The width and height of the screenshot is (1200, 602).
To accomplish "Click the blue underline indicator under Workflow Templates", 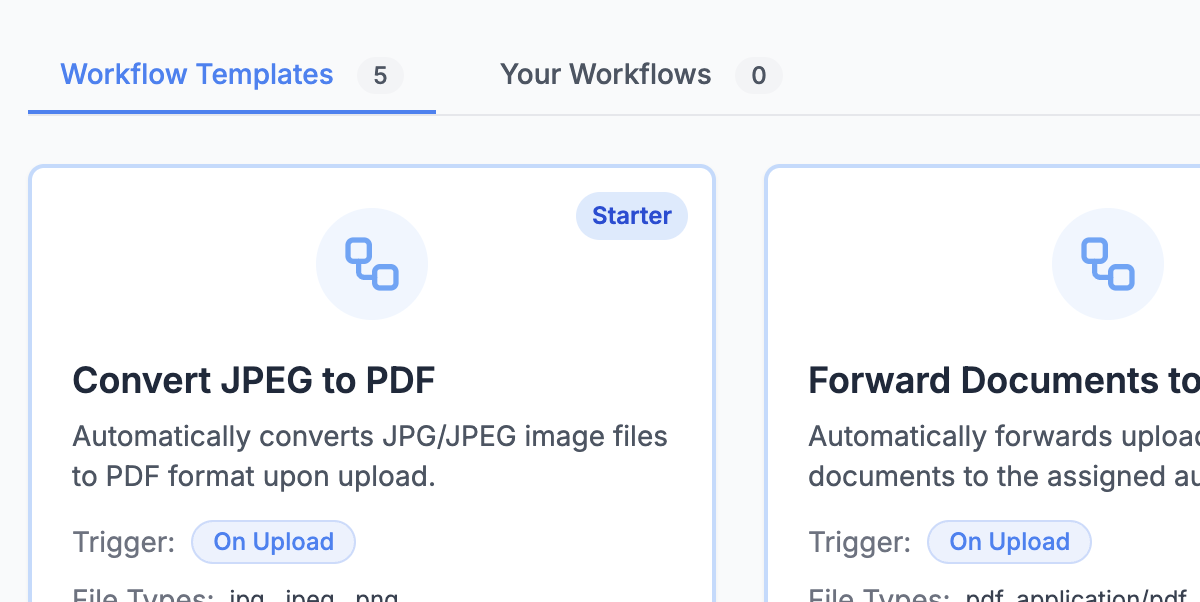I will pyautogui.click(x=232, y=112).
